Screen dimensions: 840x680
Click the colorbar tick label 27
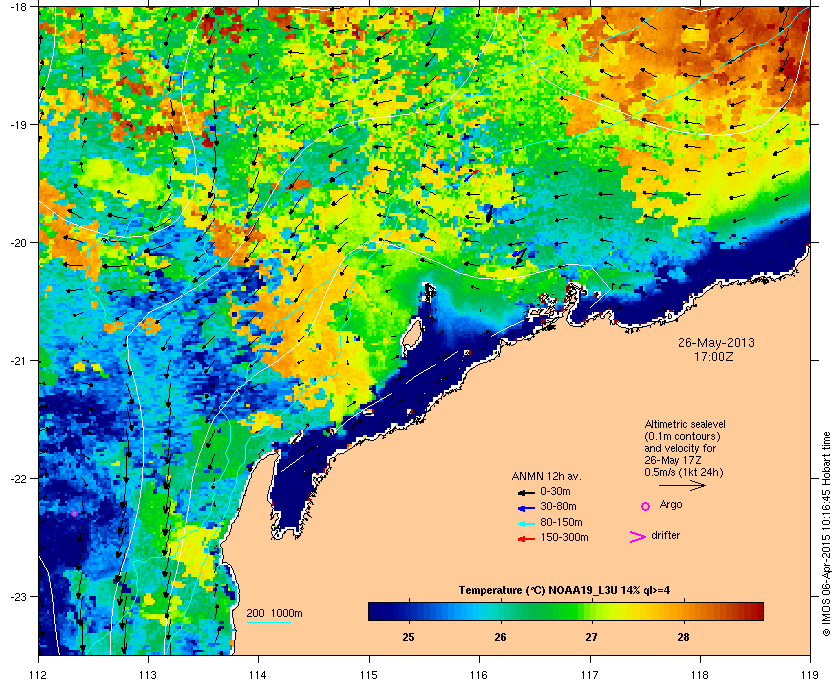click(591, 637)
